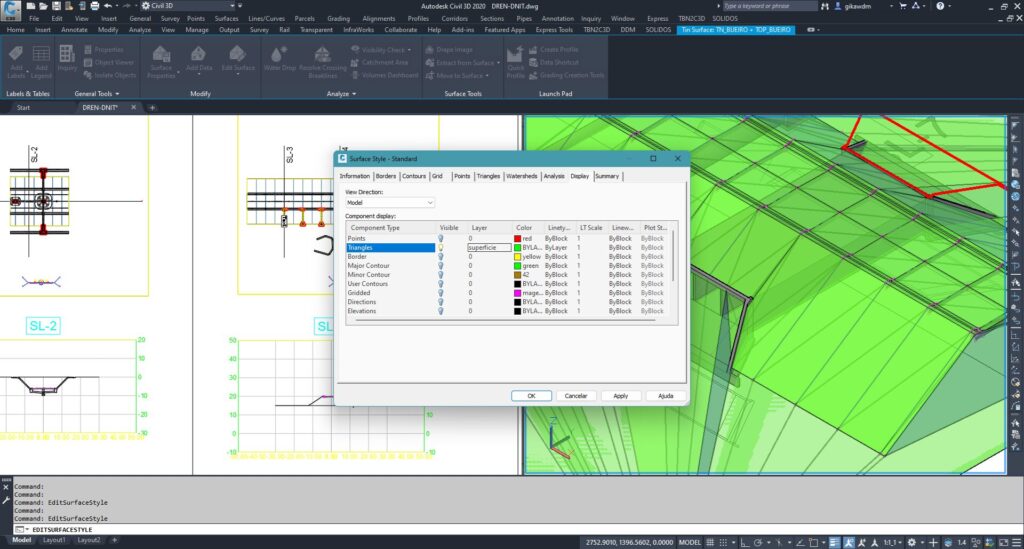Click the red color swatch for Points
The width and height of the screenshot is (1024, 549).
coord(517,238)
